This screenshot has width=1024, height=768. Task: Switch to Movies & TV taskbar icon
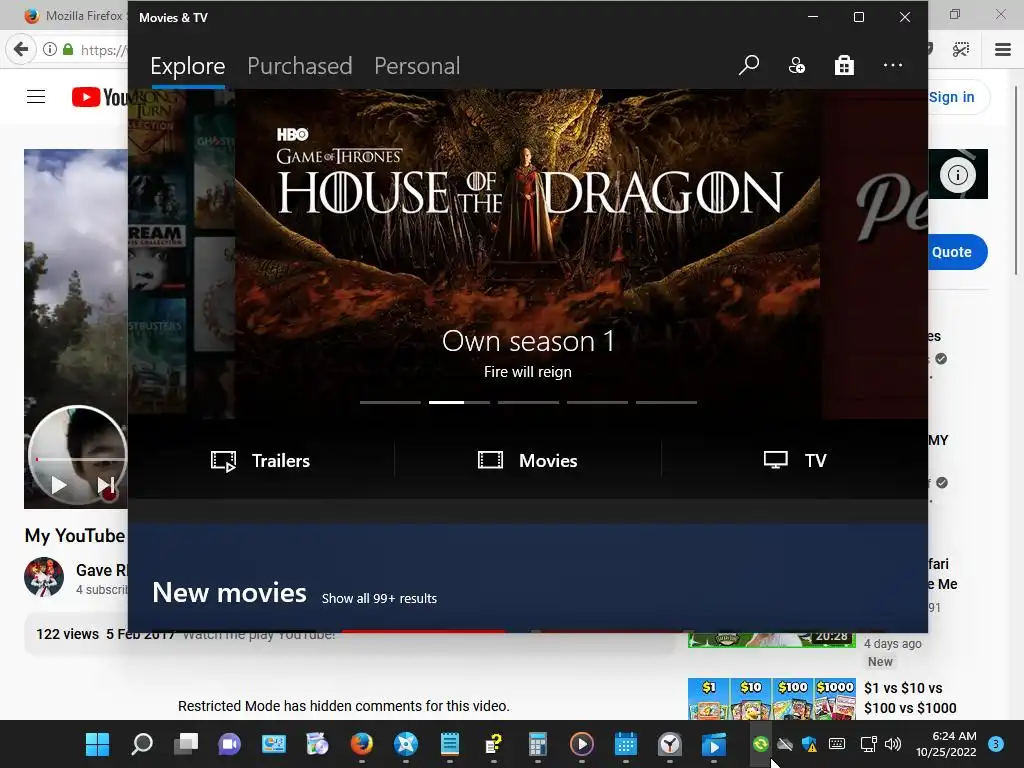(714, 744)
